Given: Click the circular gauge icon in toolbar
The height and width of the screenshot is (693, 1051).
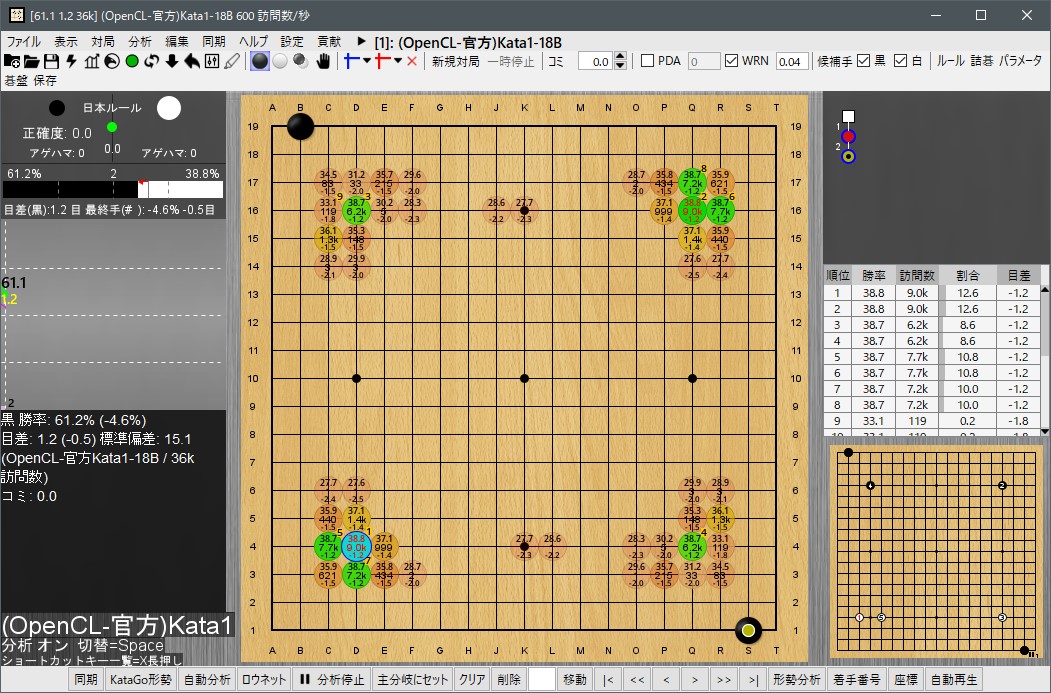Looking at the screenshot, I should coord(112,61).
